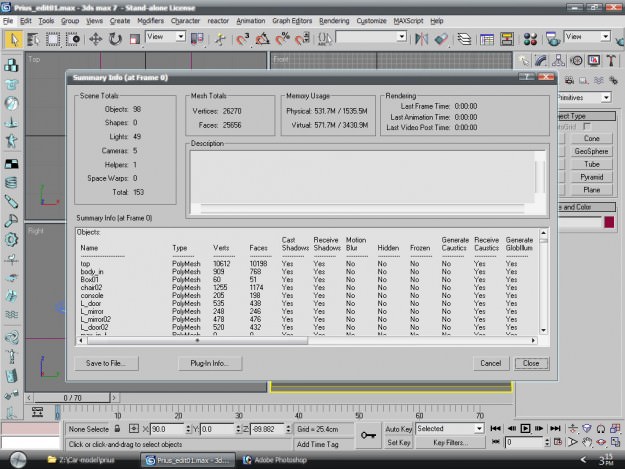Image resolution: width=625 pixels, height=469 pixels.
Task: Click the Render Scene teapot icon
Action: (552, 39)
